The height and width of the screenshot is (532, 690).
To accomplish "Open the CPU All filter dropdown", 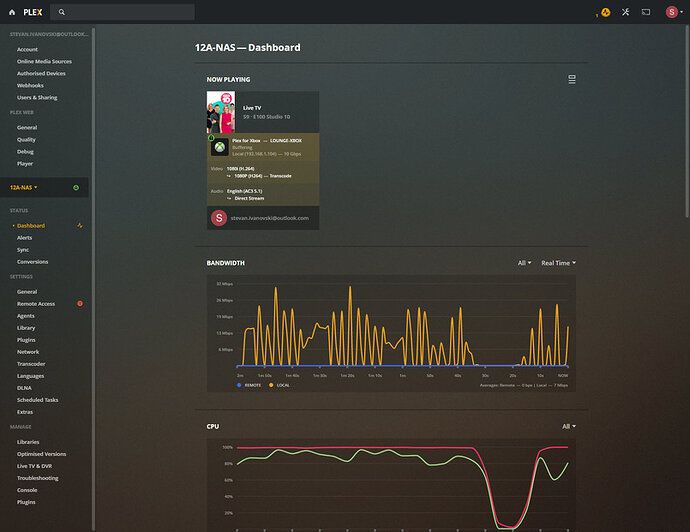I will click(x=569, y=426).
